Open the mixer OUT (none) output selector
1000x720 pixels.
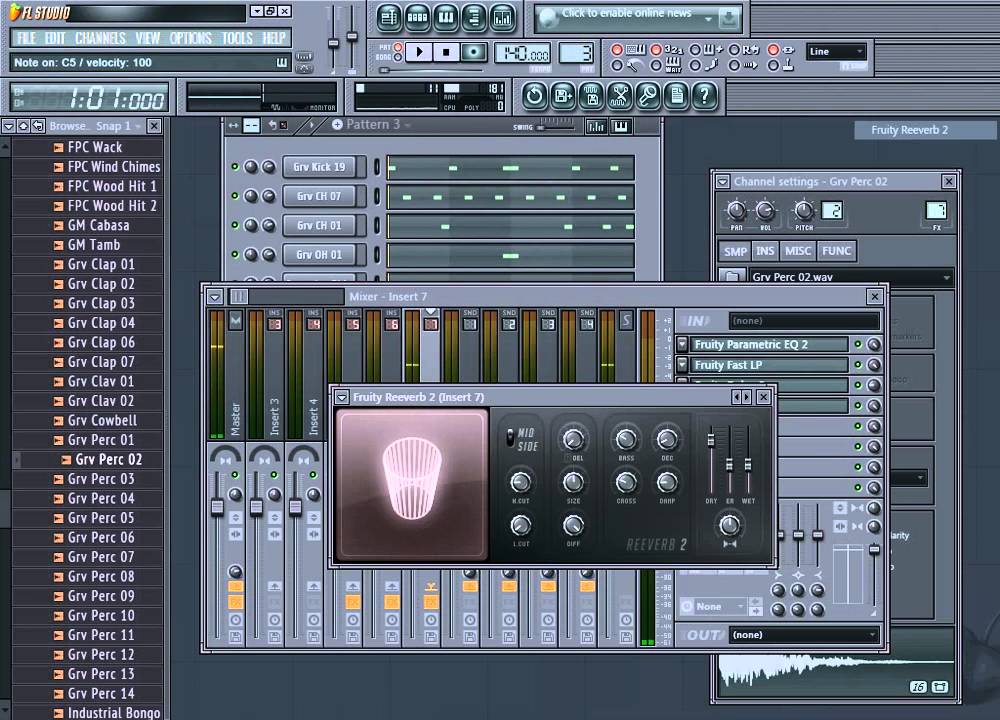click(x=804, y=635)
